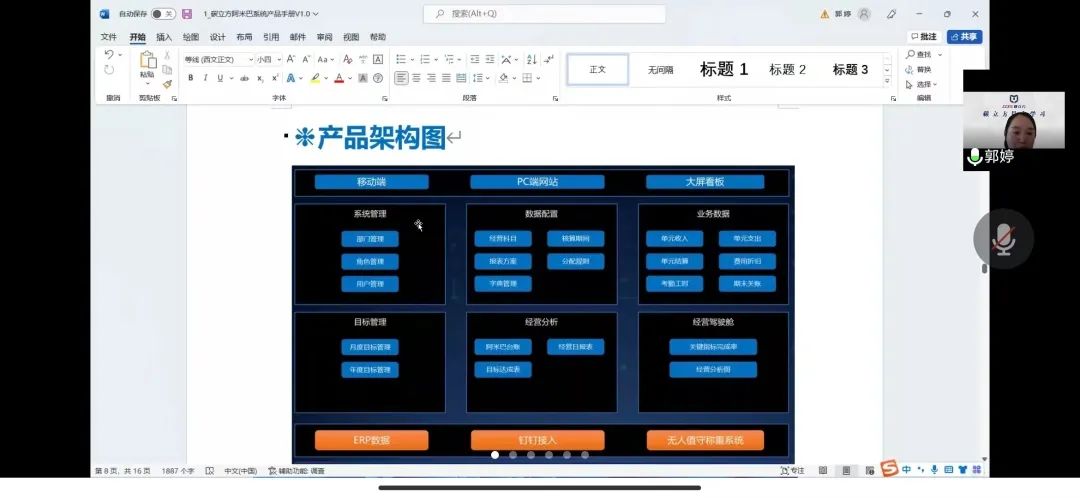Click the superscript x² icon
This screenshot has width=1080, height=498.
point(275,78)
